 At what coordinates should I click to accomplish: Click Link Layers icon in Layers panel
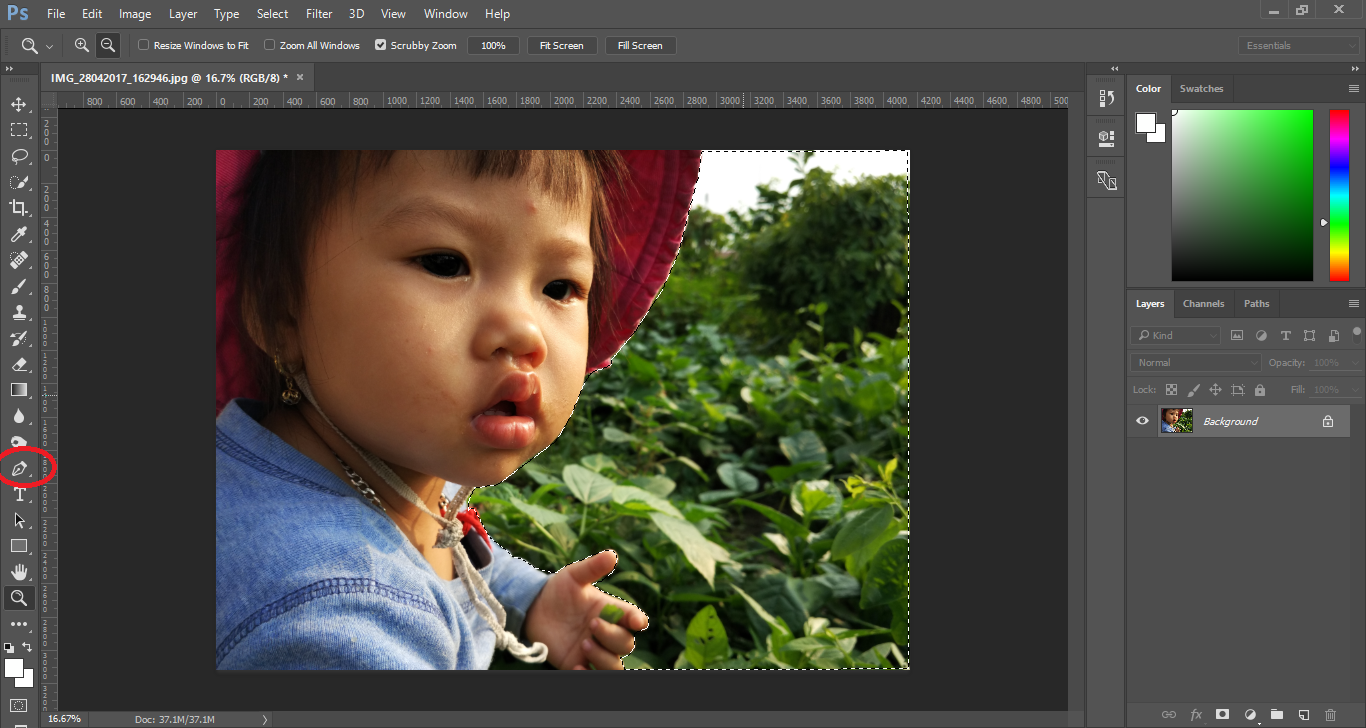(x=1168, y=714)
